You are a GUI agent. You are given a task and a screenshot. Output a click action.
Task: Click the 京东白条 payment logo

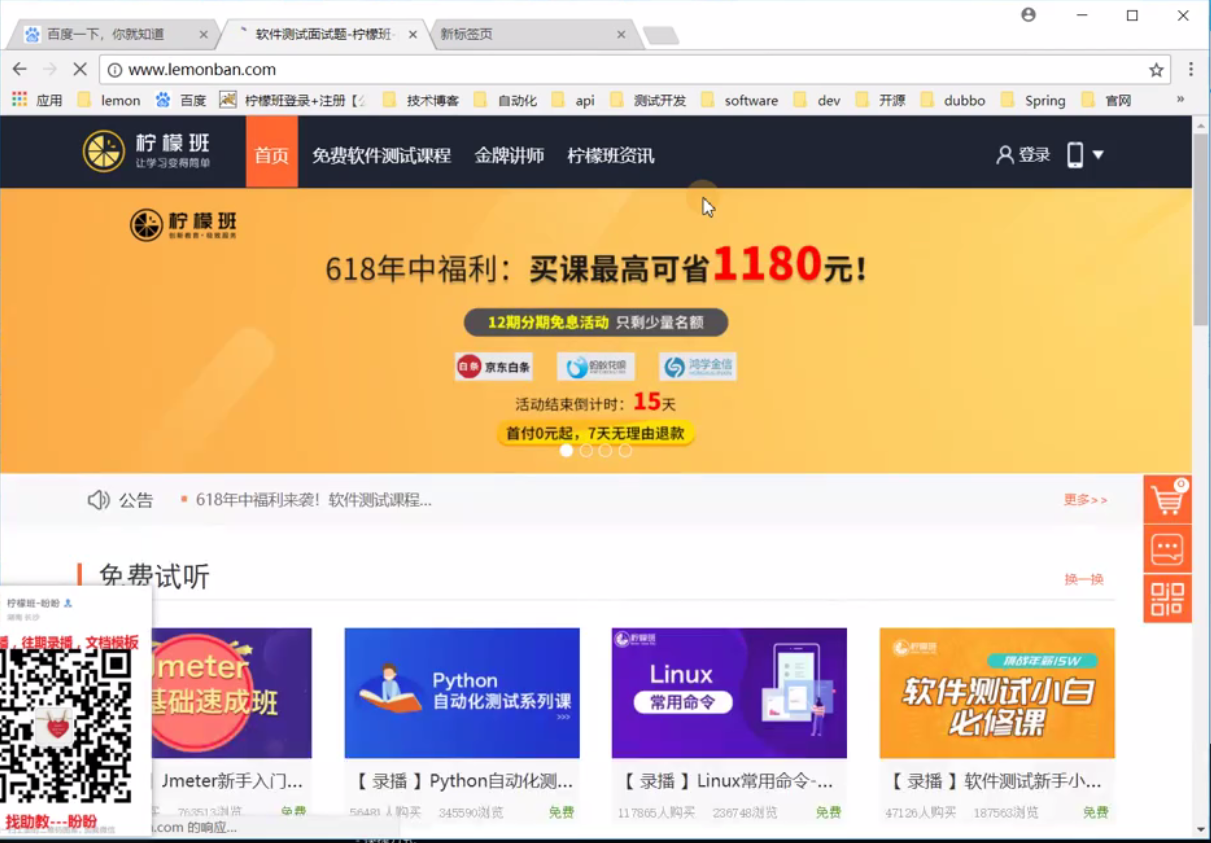(494, 367)
